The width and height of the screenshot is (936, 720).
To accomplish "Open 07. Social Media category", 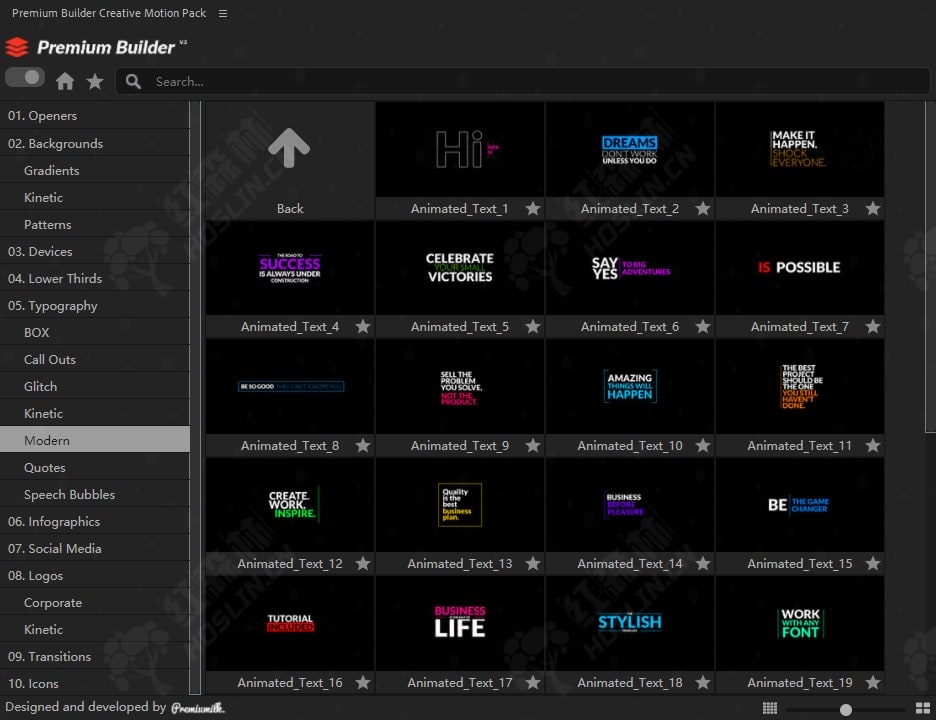I will pos(95,548).
